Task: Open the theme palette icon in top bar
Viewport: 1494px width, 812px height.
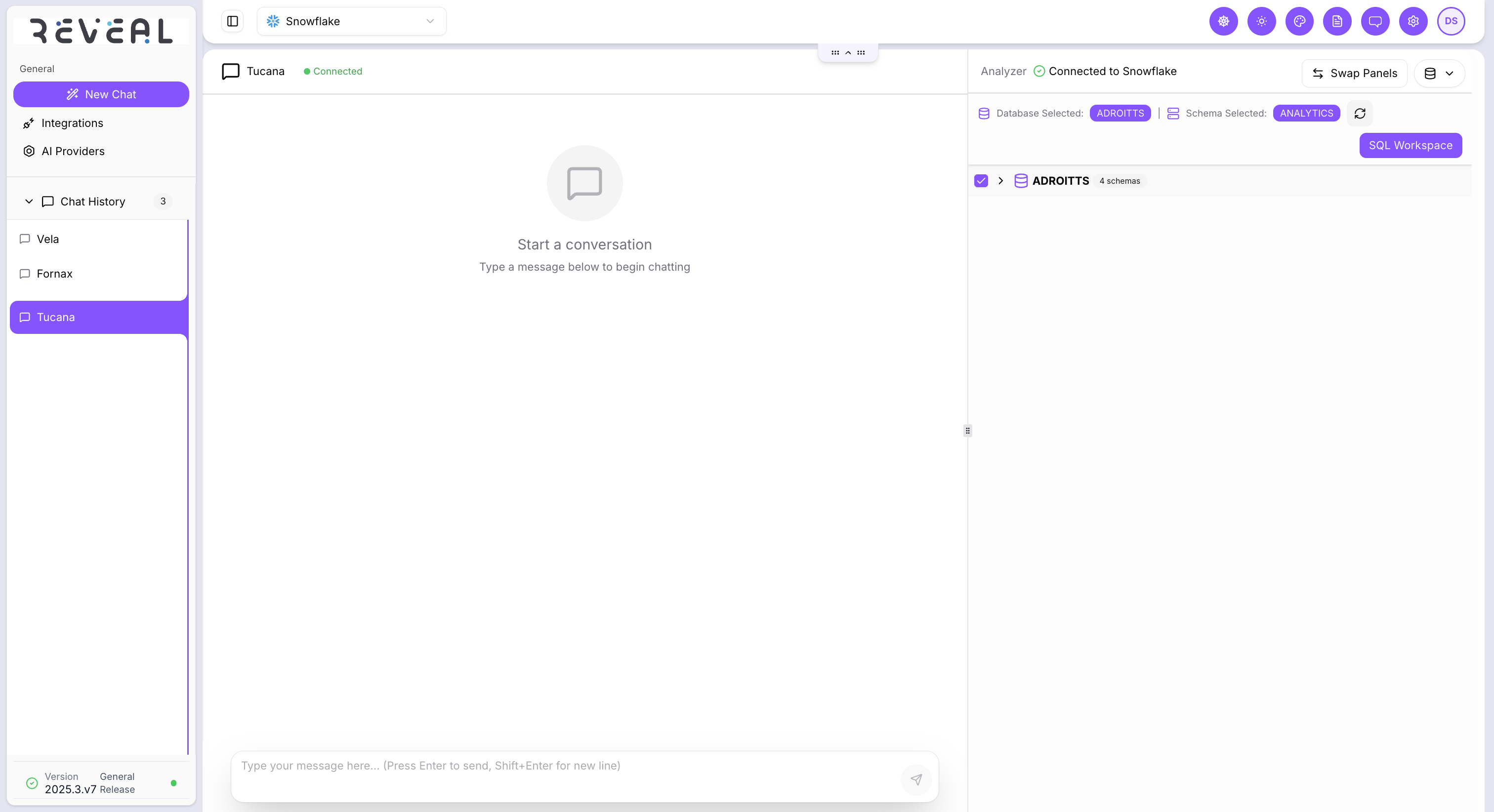Action: 1299,21
